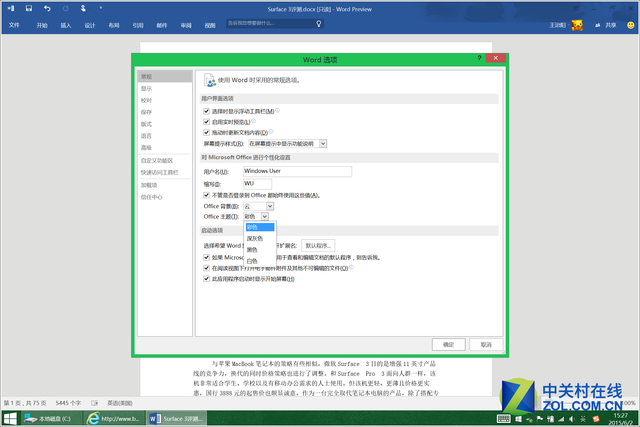The image size is (640, 427).
Task: Click the Initials field containing WU
Action: [257, 184]
